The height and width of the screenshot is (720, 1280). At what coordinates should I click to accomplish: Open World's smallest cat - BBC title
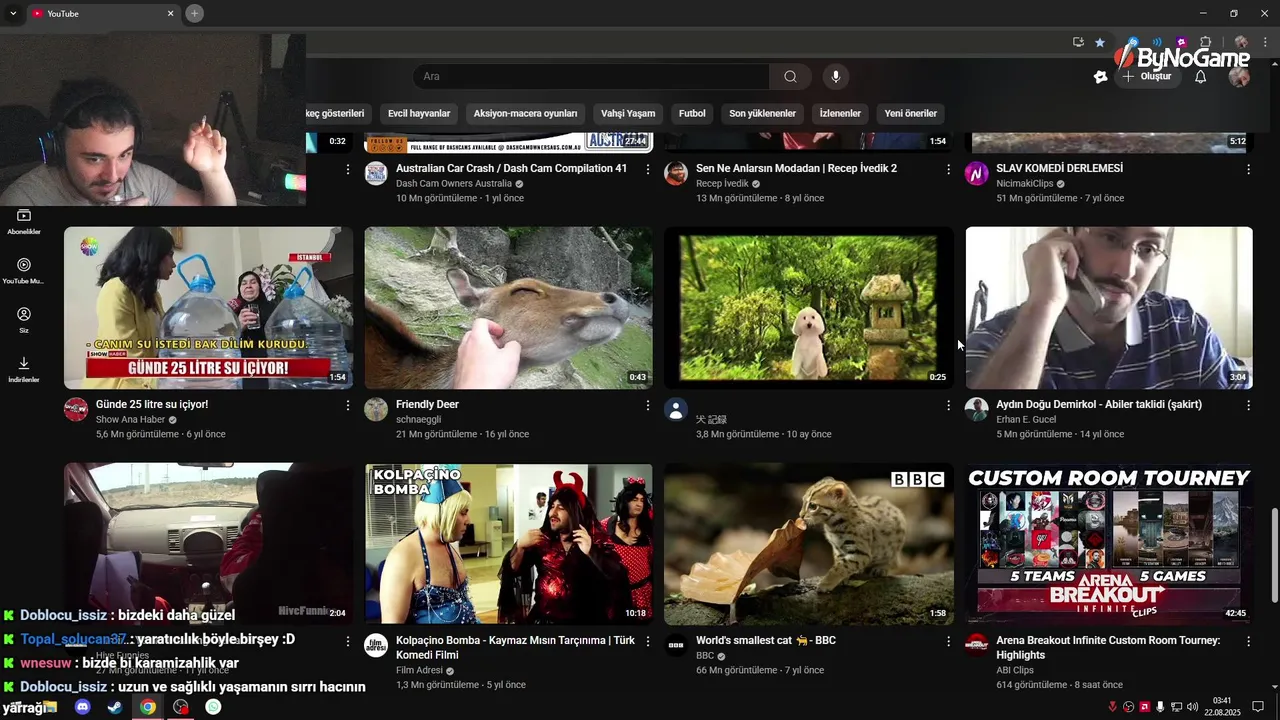[766, 640]
